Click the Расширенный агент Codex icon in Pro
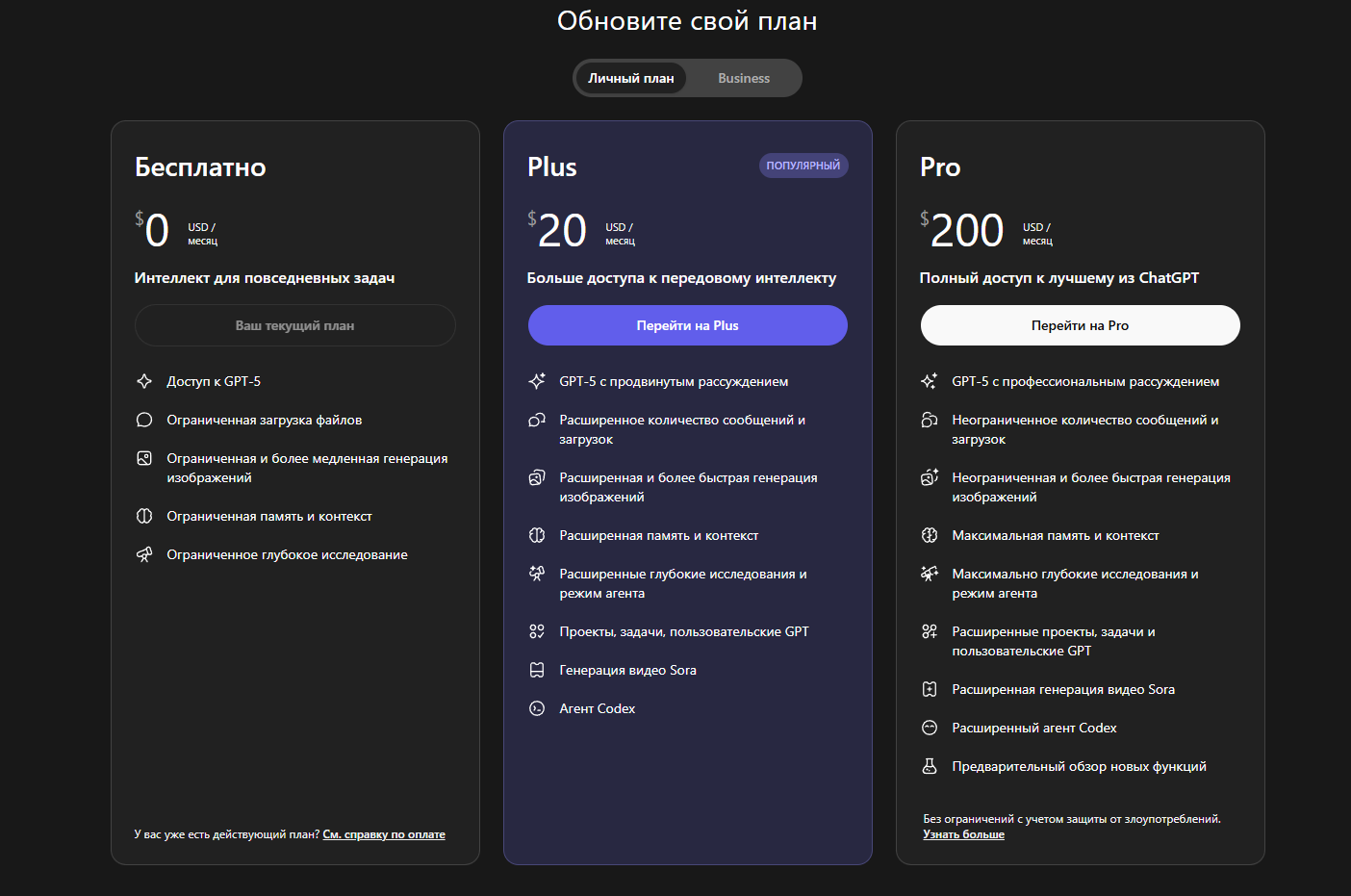 point(930,728)
